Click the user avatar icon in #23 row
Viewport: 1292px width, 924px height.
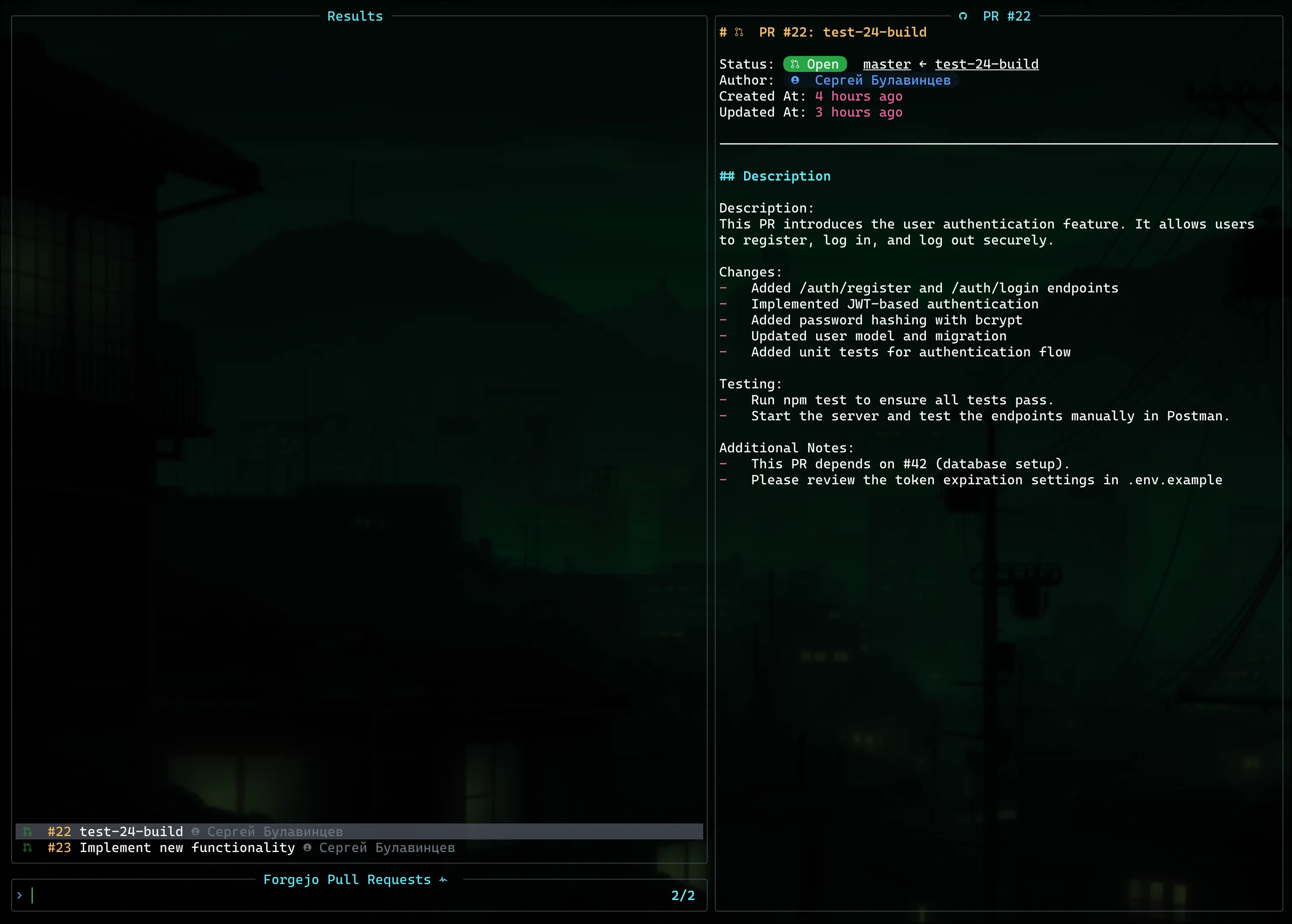click(x=307, y=847)
